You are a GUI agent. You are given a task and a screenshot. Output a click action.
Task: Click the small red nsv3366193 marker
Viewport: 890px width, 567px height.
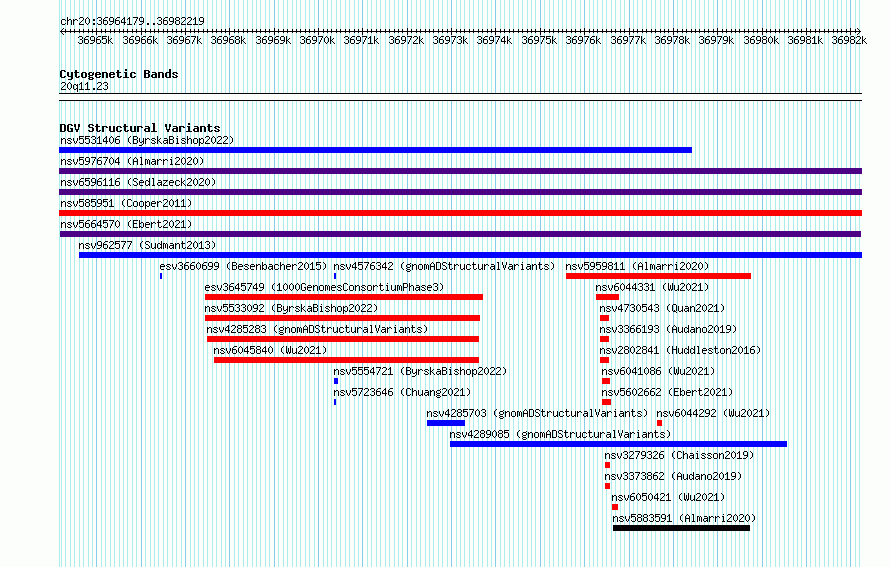pos(604,339)
